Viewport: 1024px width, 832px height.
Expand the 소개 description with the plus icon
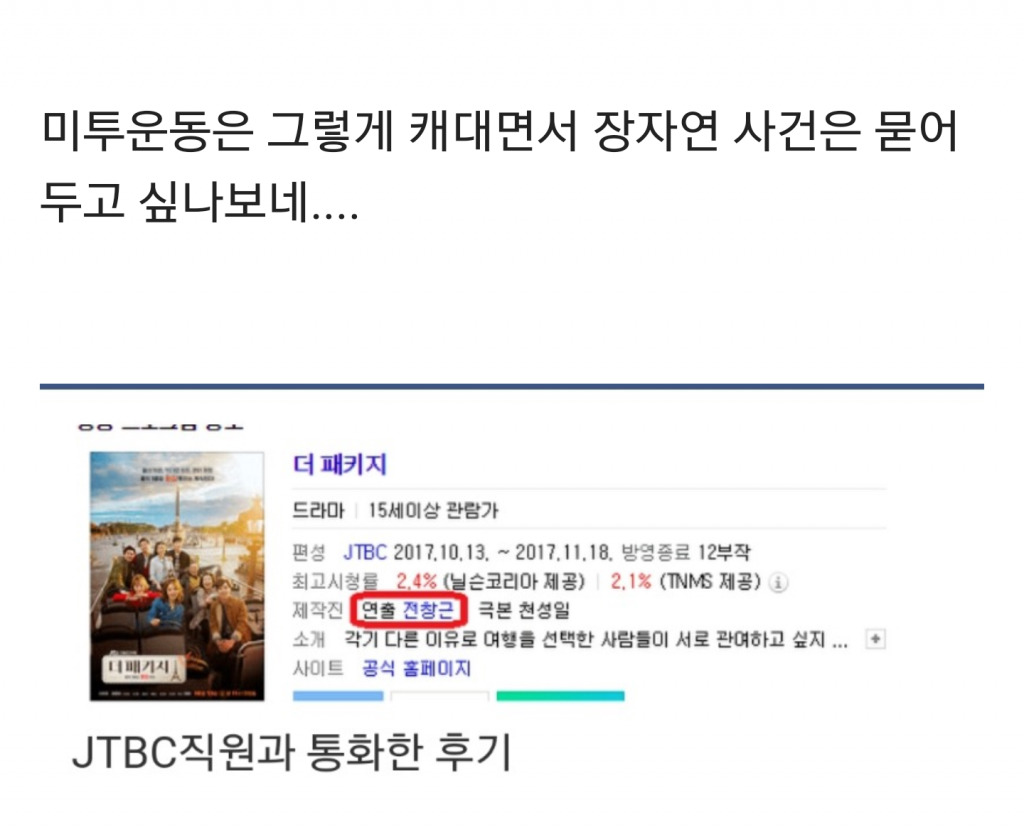pos(875,639)
